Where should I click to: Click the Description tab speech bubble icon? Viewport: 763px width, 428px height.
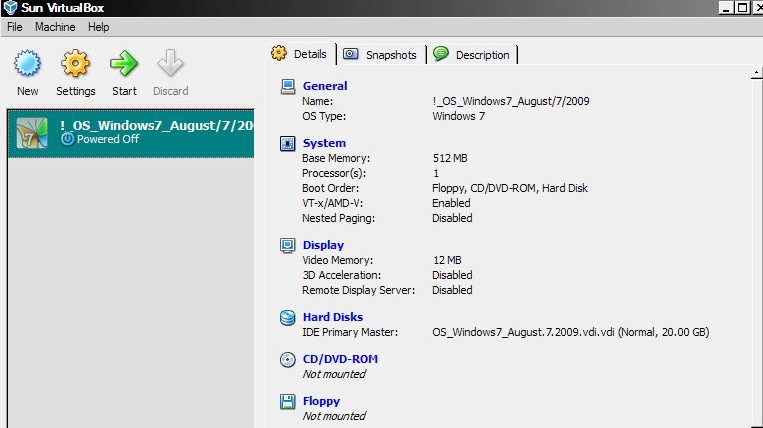[x=441, y=54]
